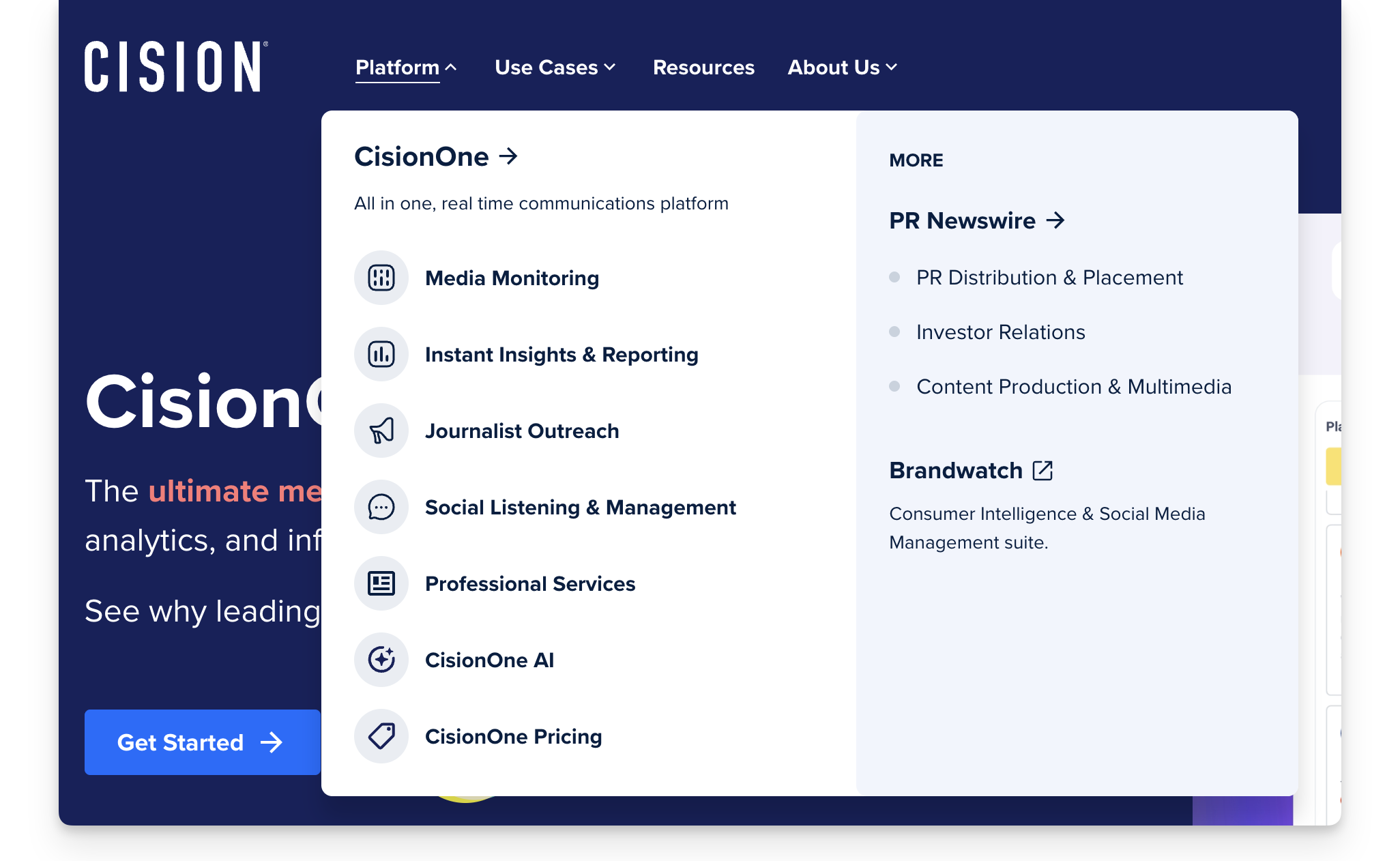Open the Resources menu item
1400x861 pixels.
703,68
